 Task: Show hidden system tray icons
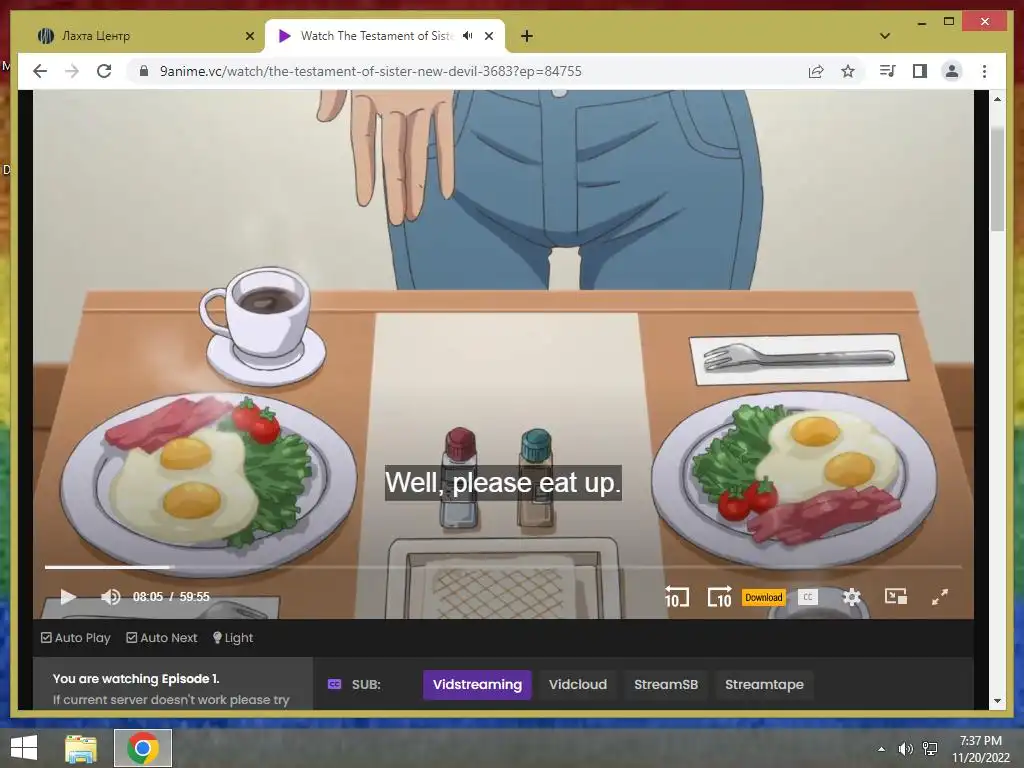tap(882, 749)
